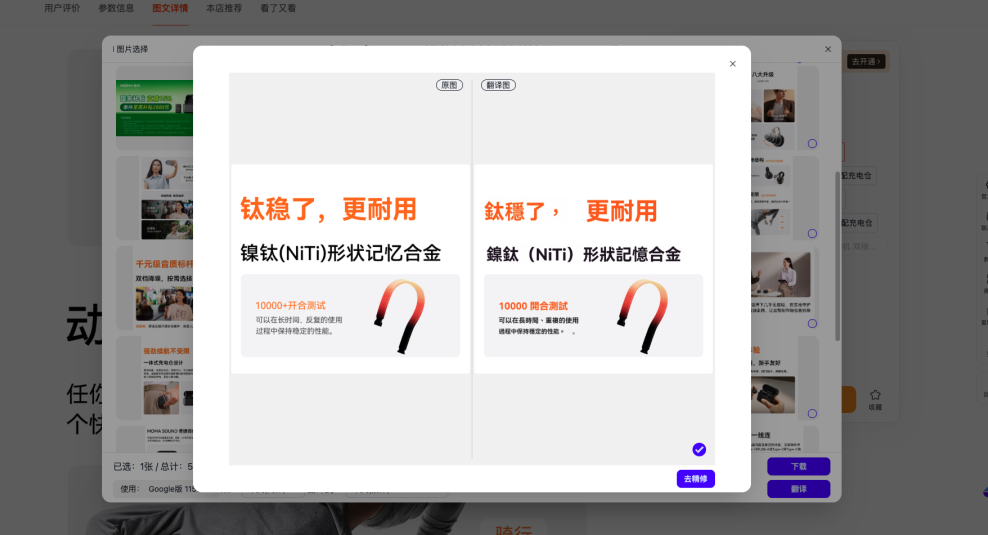988x535 pixels.
Task: Click the image selection dialog scrollbar
Action: point(837,256)
